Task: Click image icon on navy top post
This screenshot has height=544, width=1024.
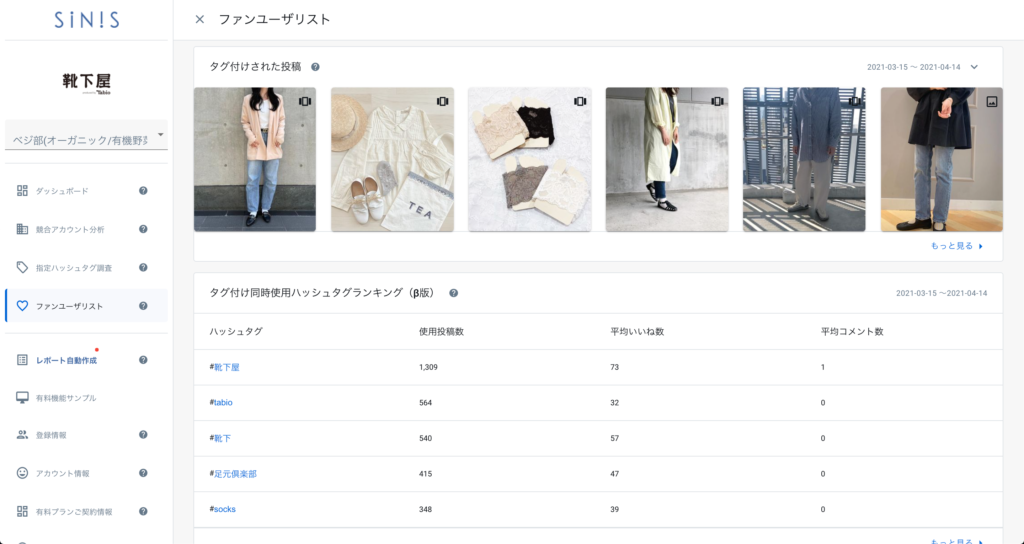Action: tap(991, 102)
